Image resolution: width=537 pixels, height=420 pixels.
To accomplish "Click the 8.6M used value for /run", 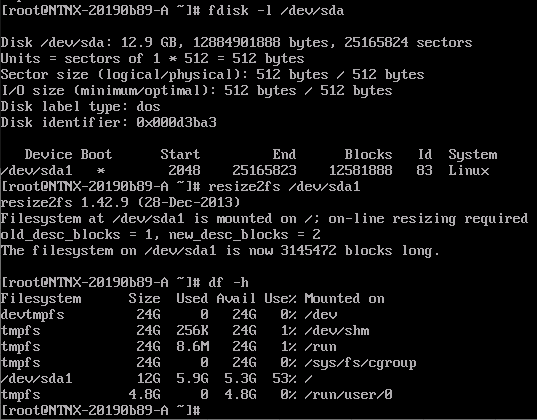I will coord(192,347).
